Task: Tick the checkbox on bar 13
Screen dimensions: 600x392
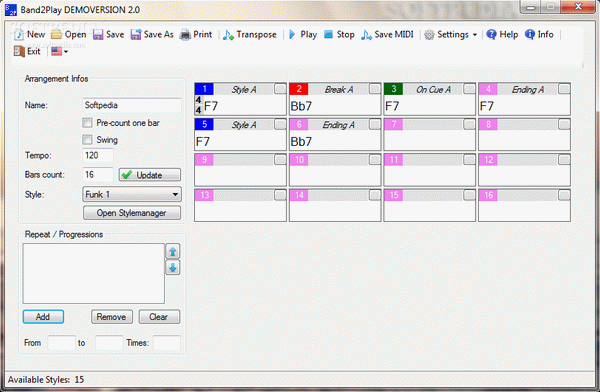Action: (x=280, y=195)
